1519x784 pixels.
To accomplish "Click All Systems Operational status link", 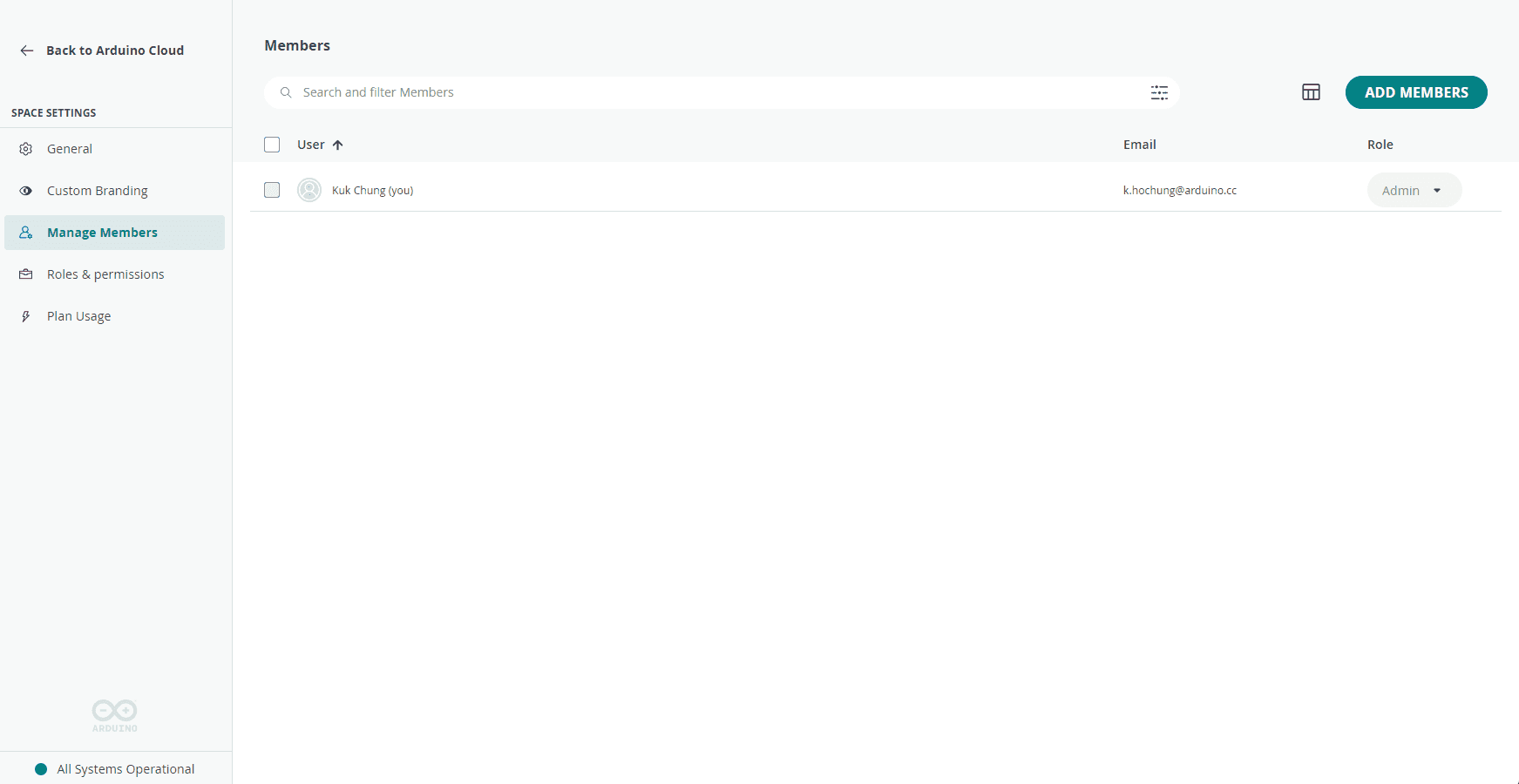I will (x=125, y=769).
